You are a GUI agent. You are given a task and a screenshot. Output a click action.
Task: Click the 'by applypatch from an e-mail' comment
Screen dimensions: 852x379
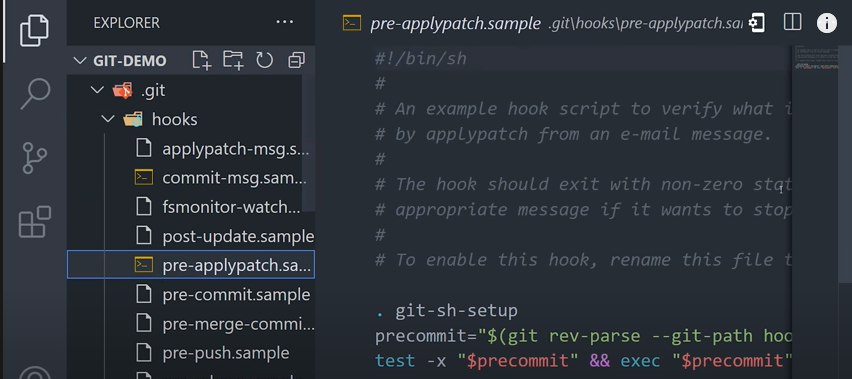[573, 134]
